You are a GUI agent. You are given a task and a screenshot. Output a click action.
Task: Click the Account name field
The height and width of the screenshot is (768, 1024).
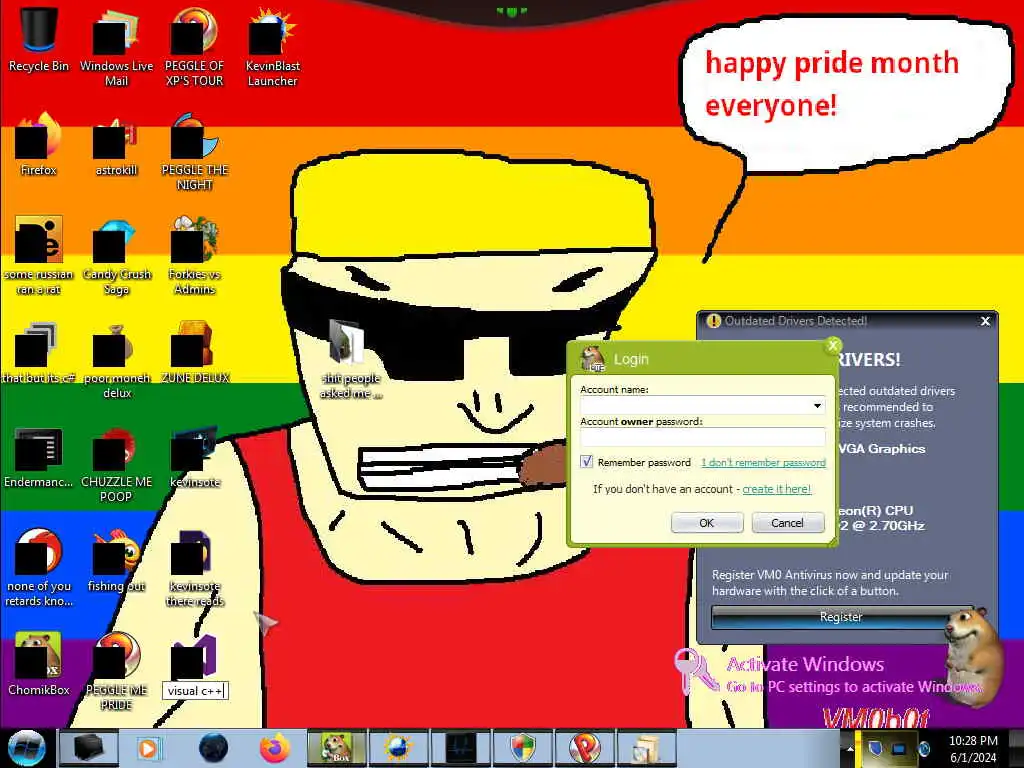(702, 406)
